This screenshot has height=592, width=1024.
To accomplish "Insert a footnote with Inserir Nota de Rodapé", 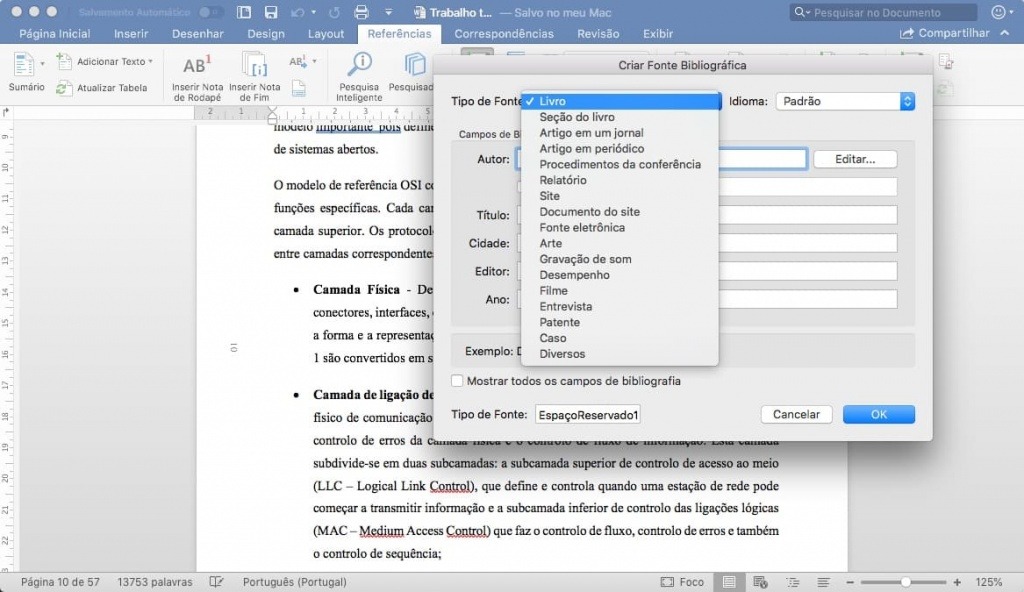I will tap(197, 78).
